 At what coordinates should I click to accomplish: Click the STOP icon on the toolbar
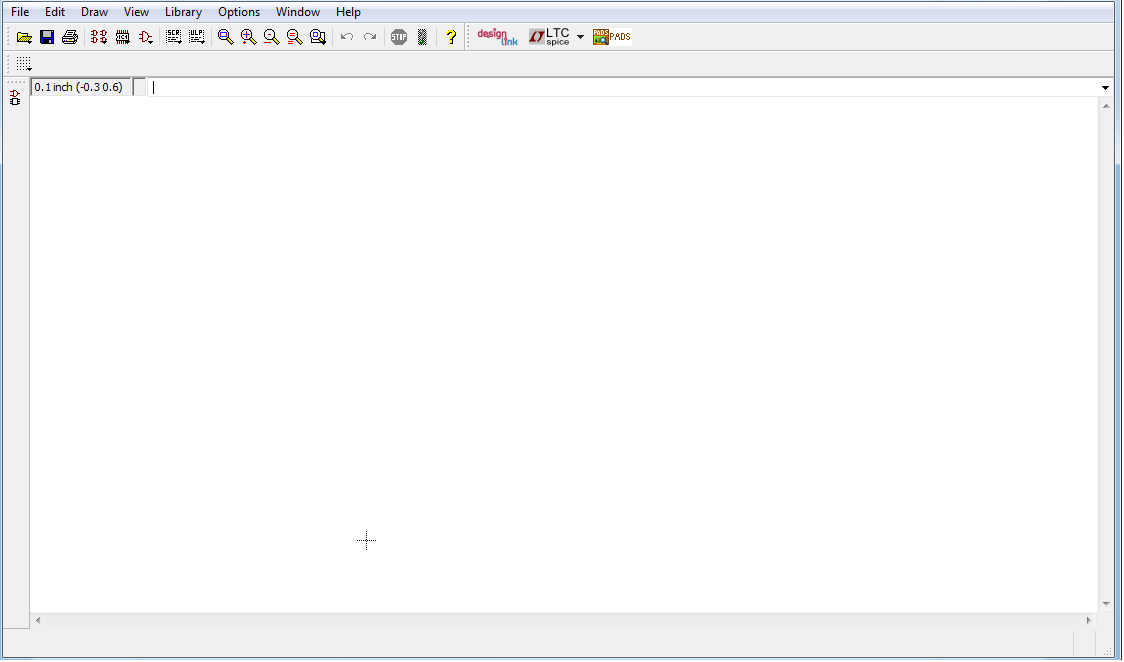pyautogui.click(x=399, y=36)
